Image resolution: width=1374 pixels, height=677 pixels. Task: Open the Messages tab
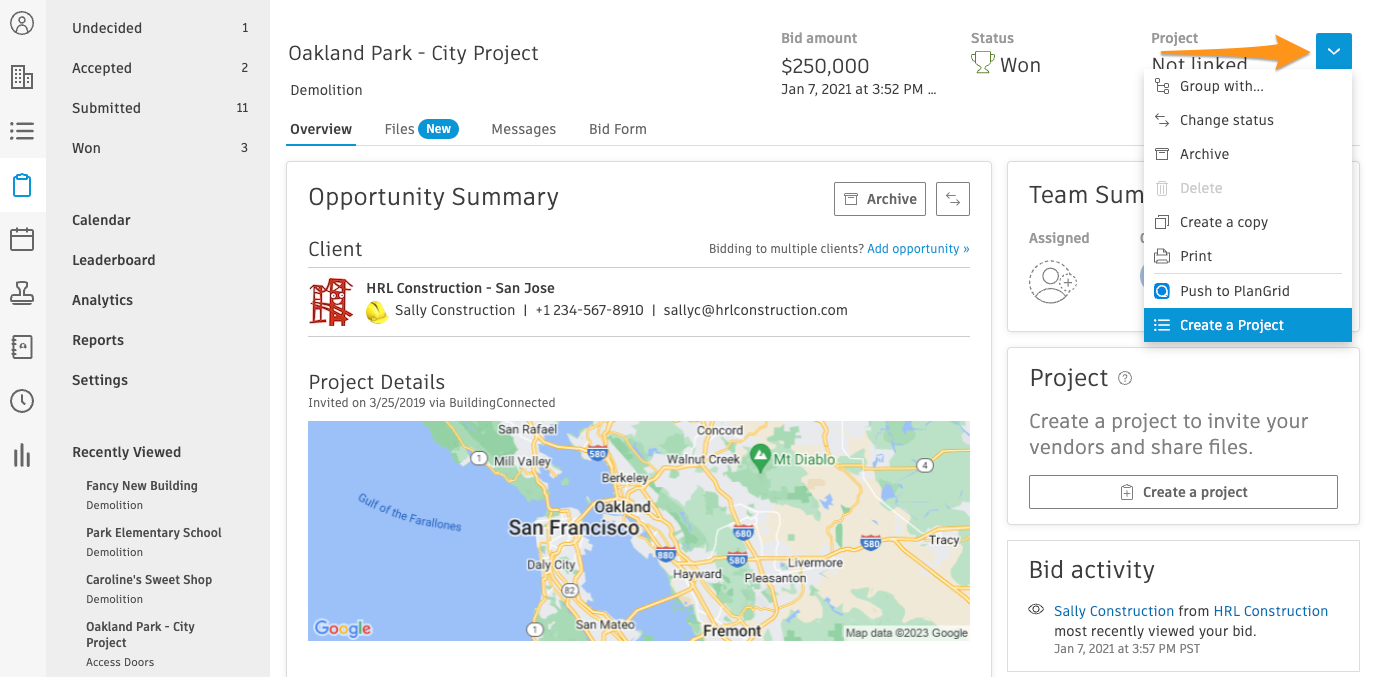(523, 129)
